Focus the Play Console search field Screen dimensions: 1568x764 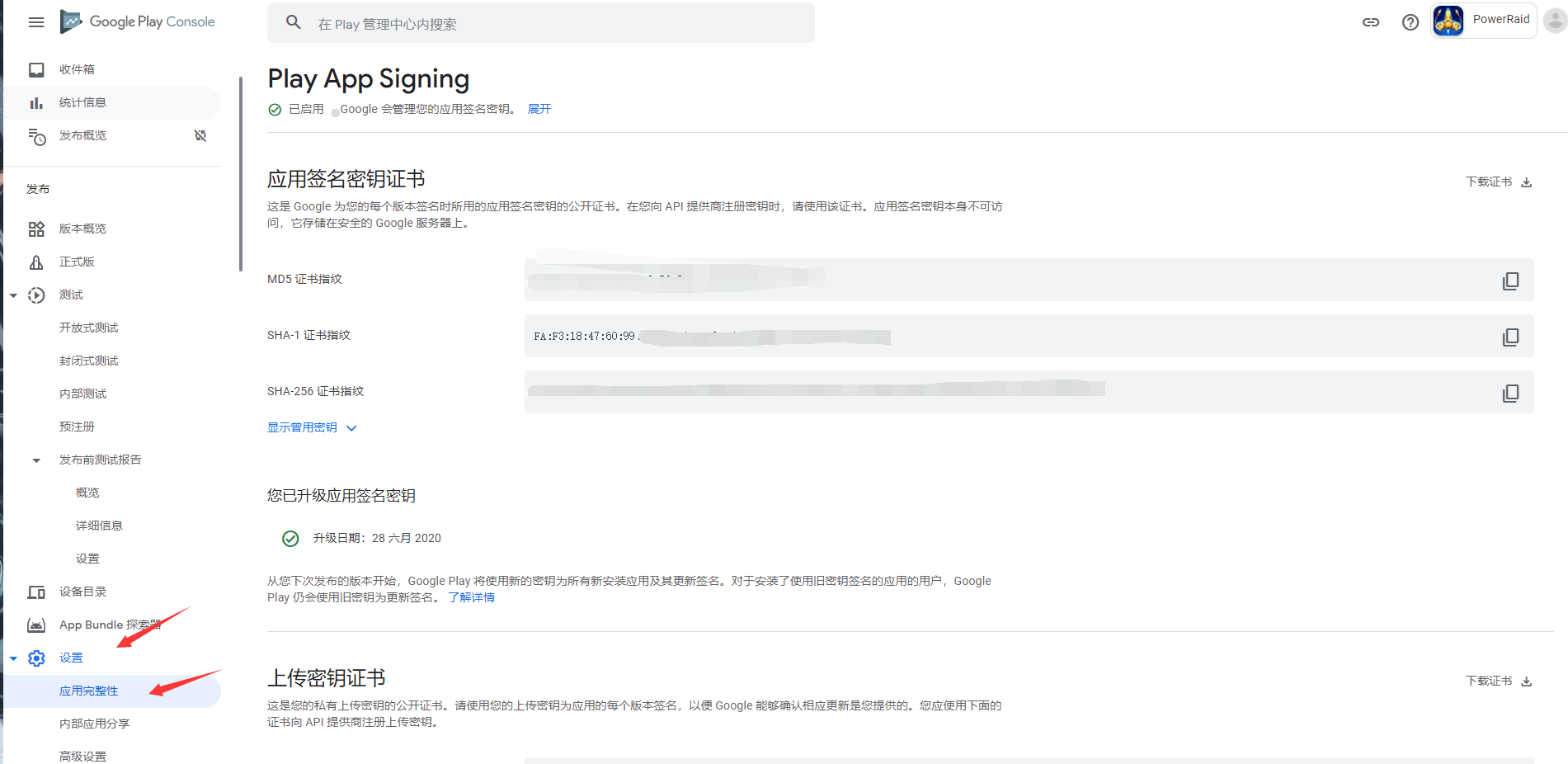point(540,23)
